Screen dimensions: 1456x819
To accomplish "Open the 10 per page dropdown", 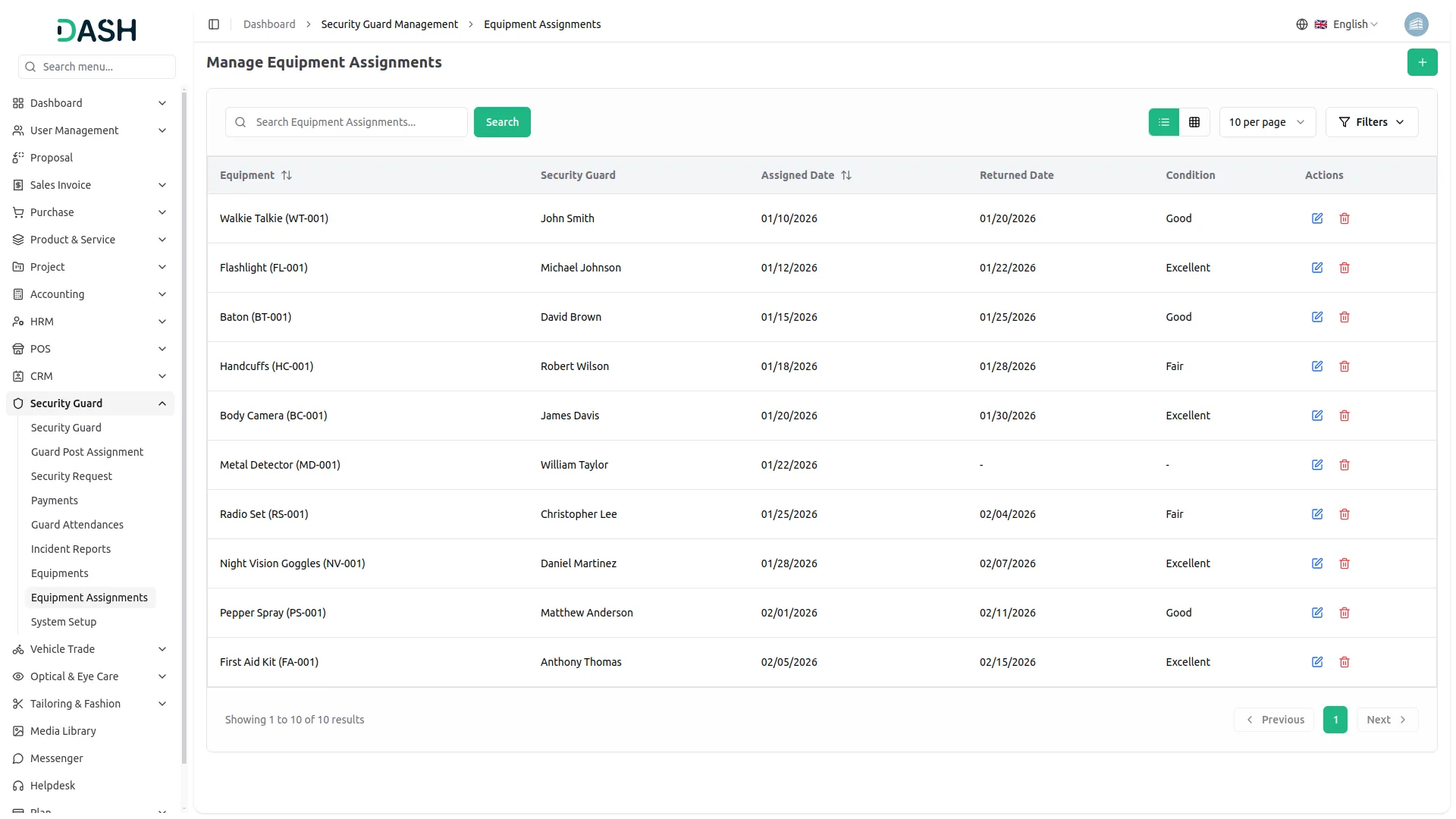I will 1266,122.
